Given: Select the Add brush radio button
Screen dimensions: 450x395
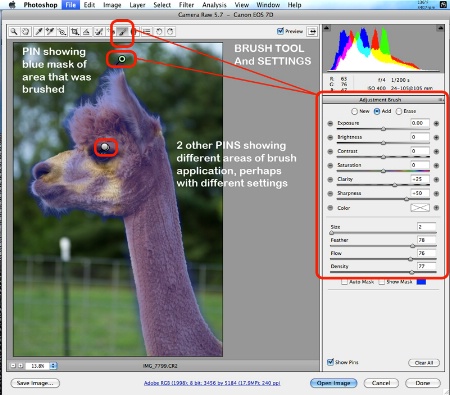Looking at the screenshot, I should pos(377,111).
